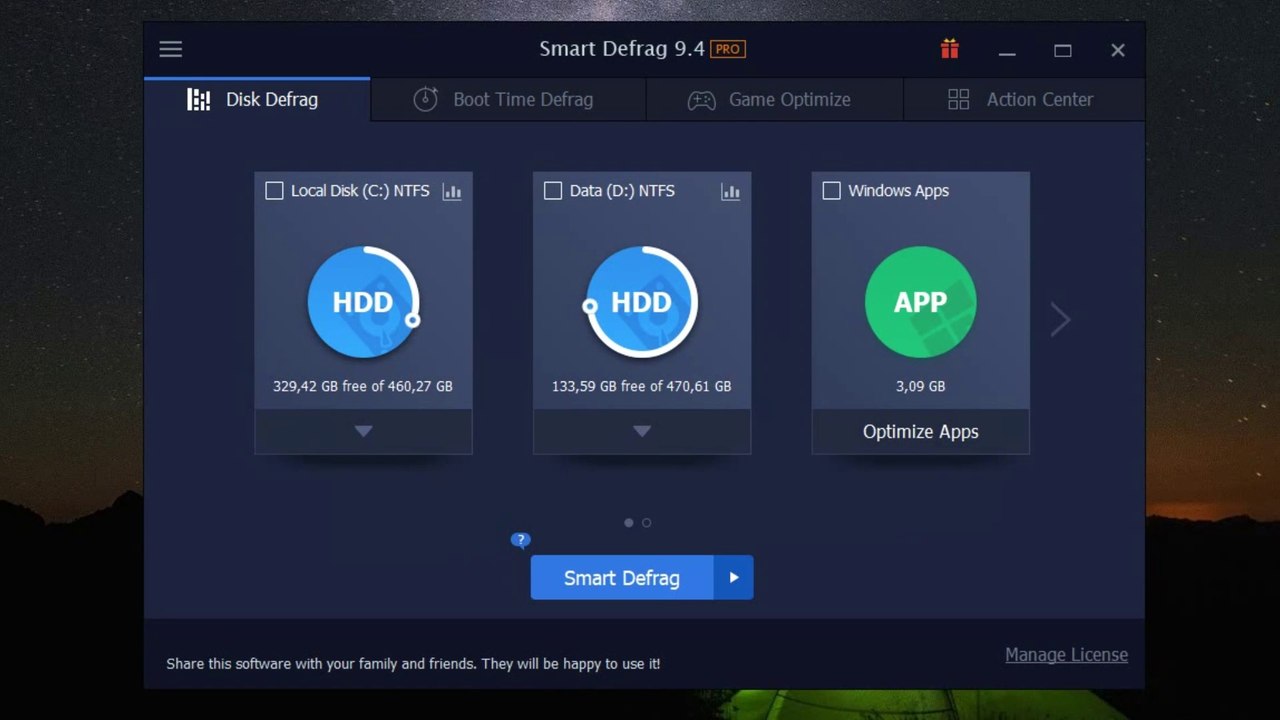This screenshot has height=720, width=1280.
Task: Maximize the Smart Defrag window
Action: click(1063, 50)
